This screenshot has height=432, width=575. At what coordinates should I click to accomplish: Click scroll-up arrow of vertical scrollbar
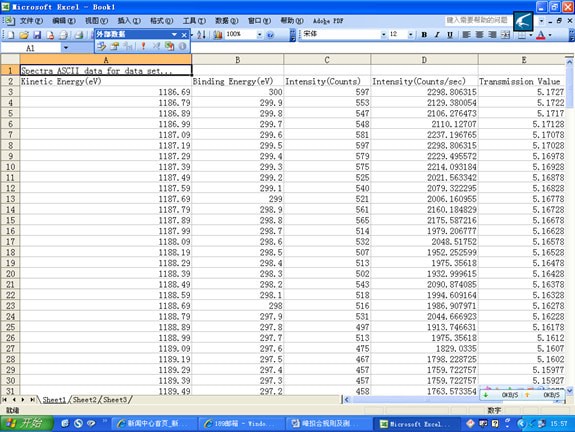point(569,62)
